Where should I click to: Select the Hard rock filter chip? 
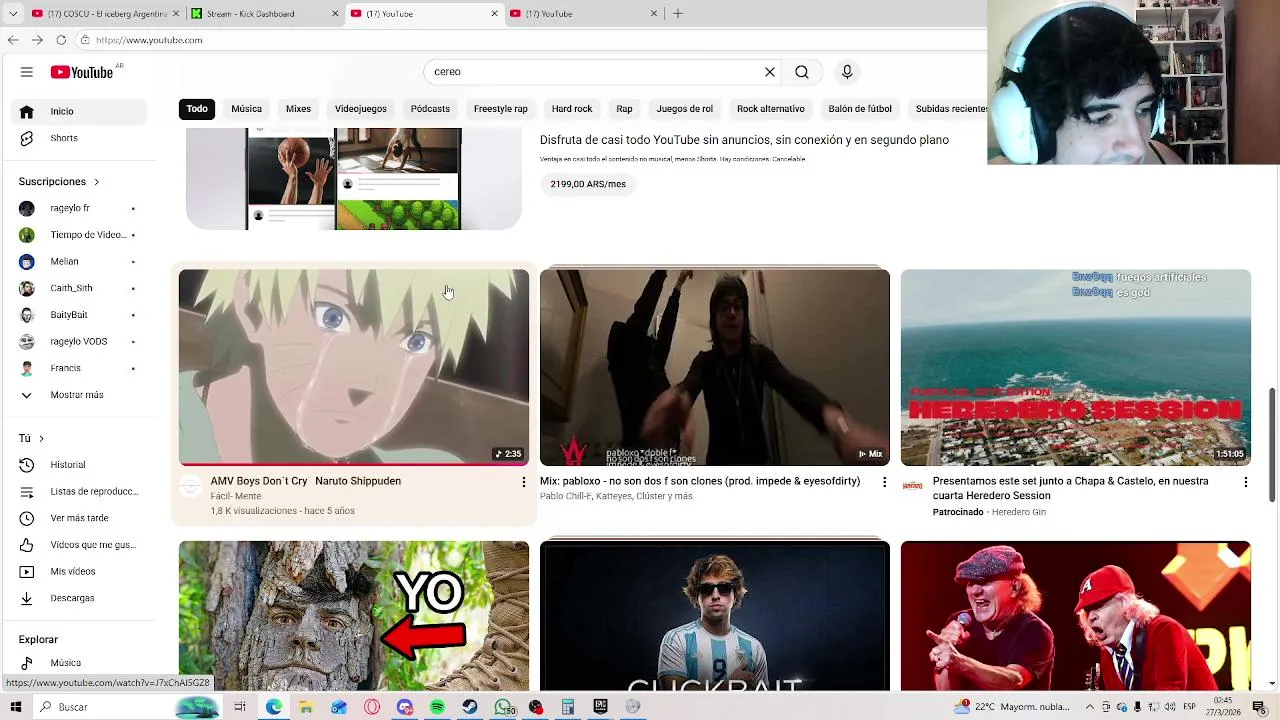(x=572, y=109)
